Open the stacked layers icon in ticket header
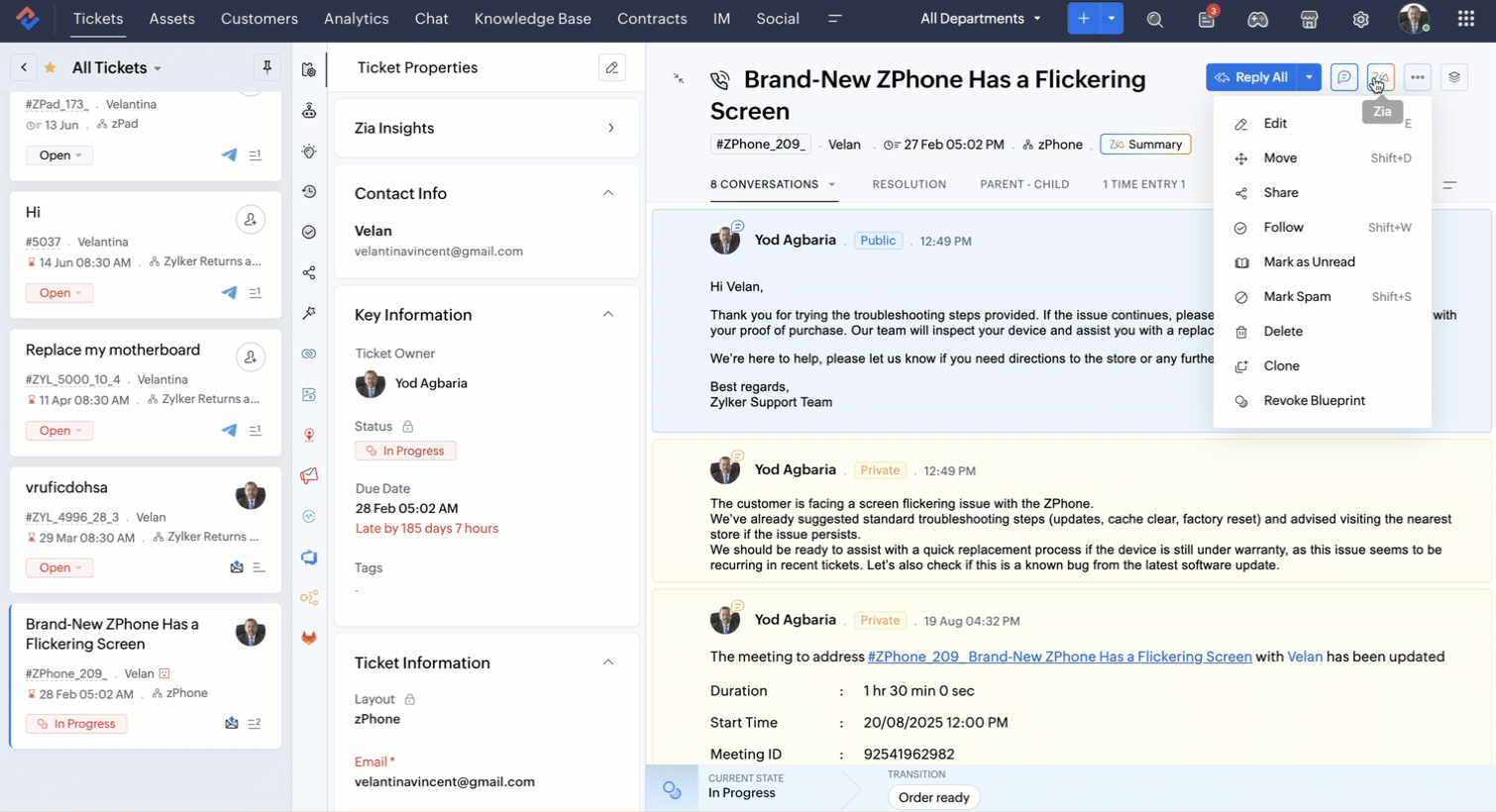Image resolution: width=1496 pixels, height=812 pixels. tap(1454, 77)
